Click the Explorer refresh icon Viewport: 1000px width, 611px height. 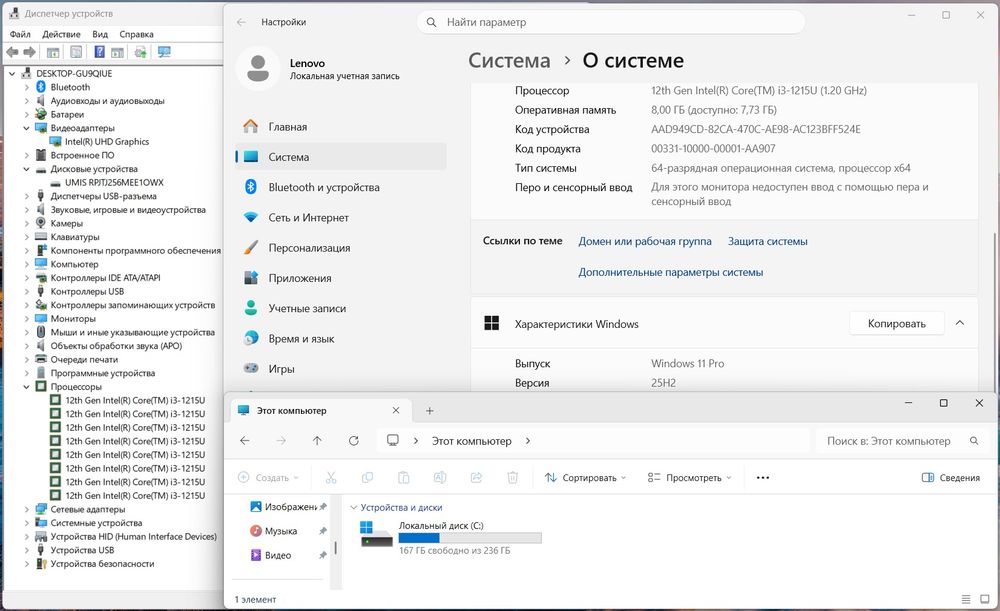(x=354, y=441)
